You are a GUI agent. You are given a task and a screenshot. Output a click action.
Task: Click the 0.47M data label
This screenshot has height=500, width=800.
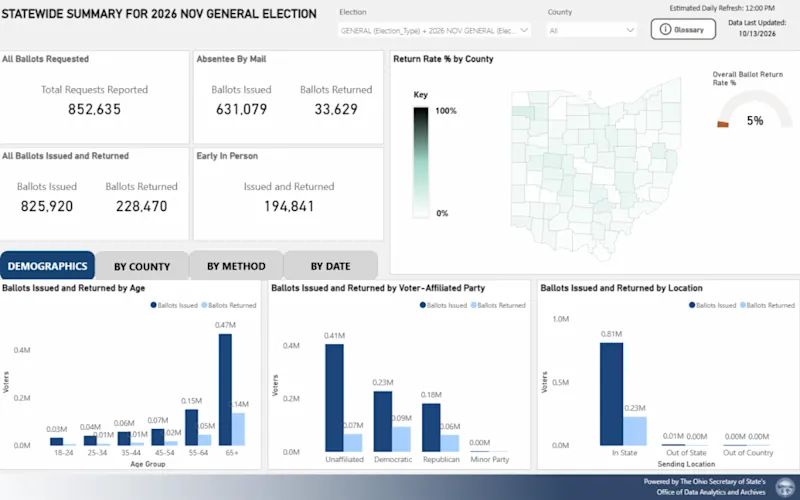click(x=225, y=325)
